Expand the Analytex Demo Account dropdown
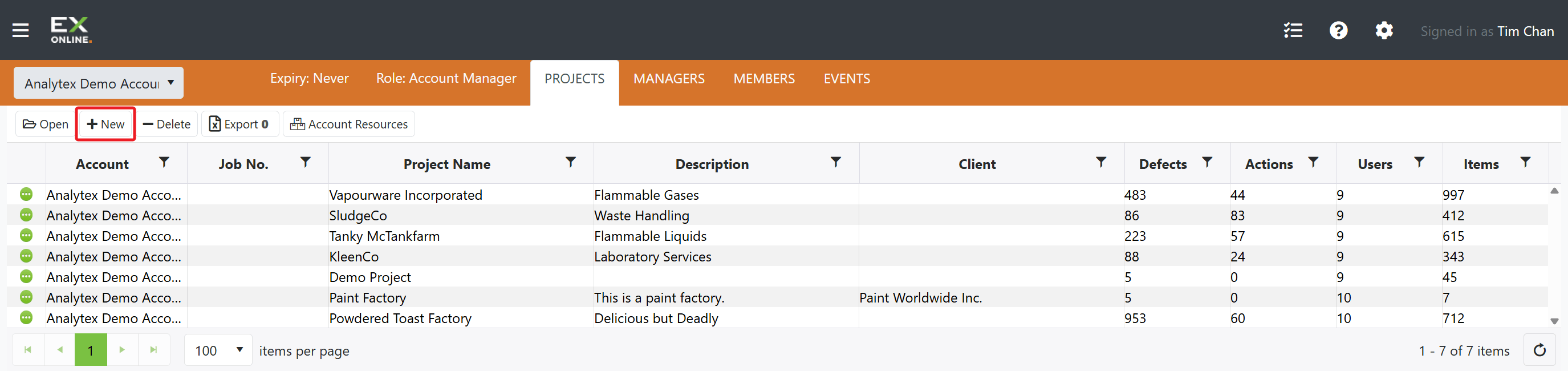The image size is (1568, 371). (99, 83)
